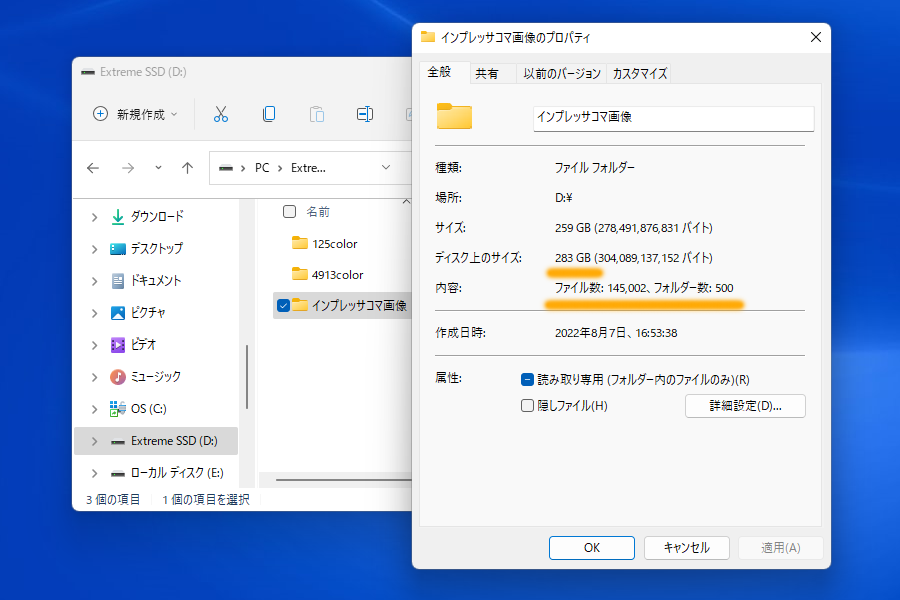Click PC in the address breadcrumb
This screenshot has width=900, height=600.
[x=262, y=168]
